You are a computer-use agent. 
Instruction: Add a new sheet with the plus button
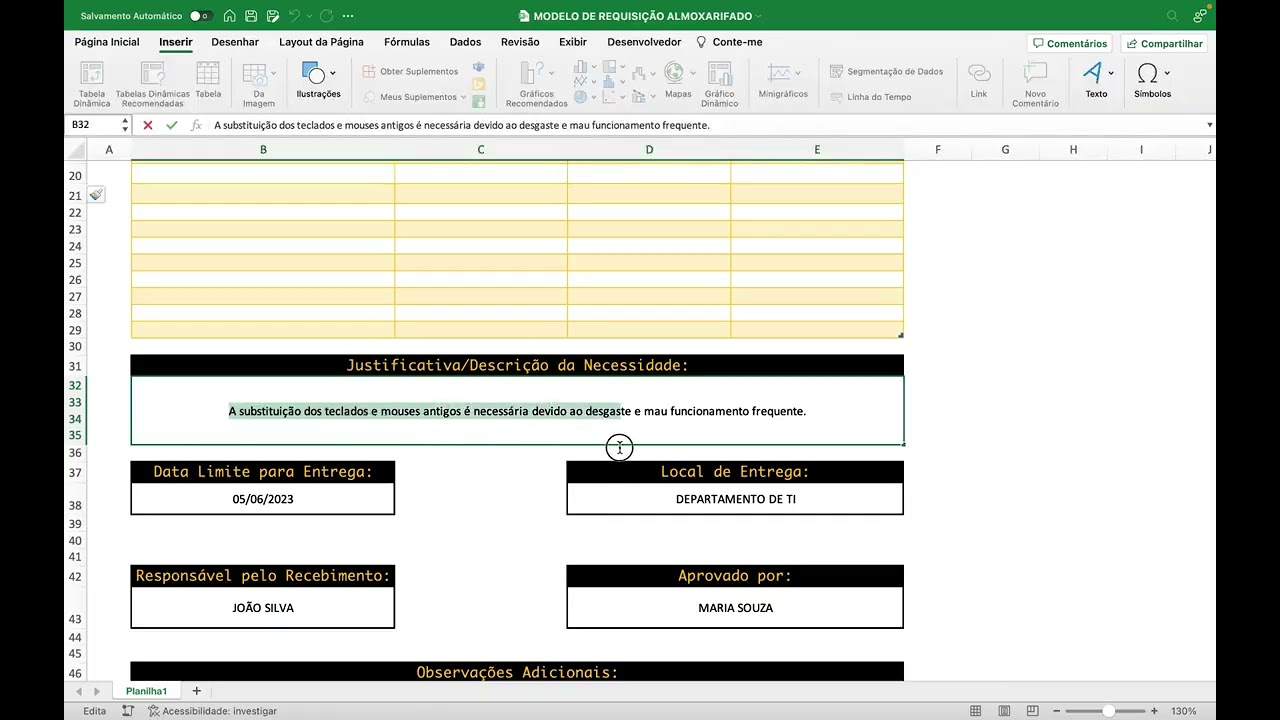point(196,691)
